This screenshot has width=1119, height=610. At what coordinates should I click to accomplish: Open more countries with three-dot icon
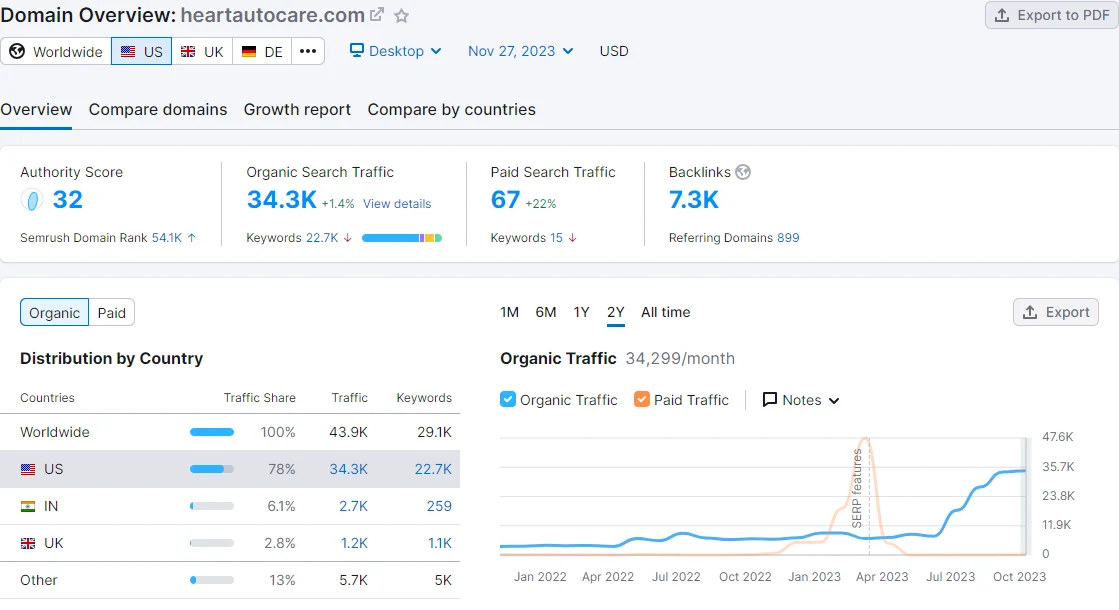[308, 51]
